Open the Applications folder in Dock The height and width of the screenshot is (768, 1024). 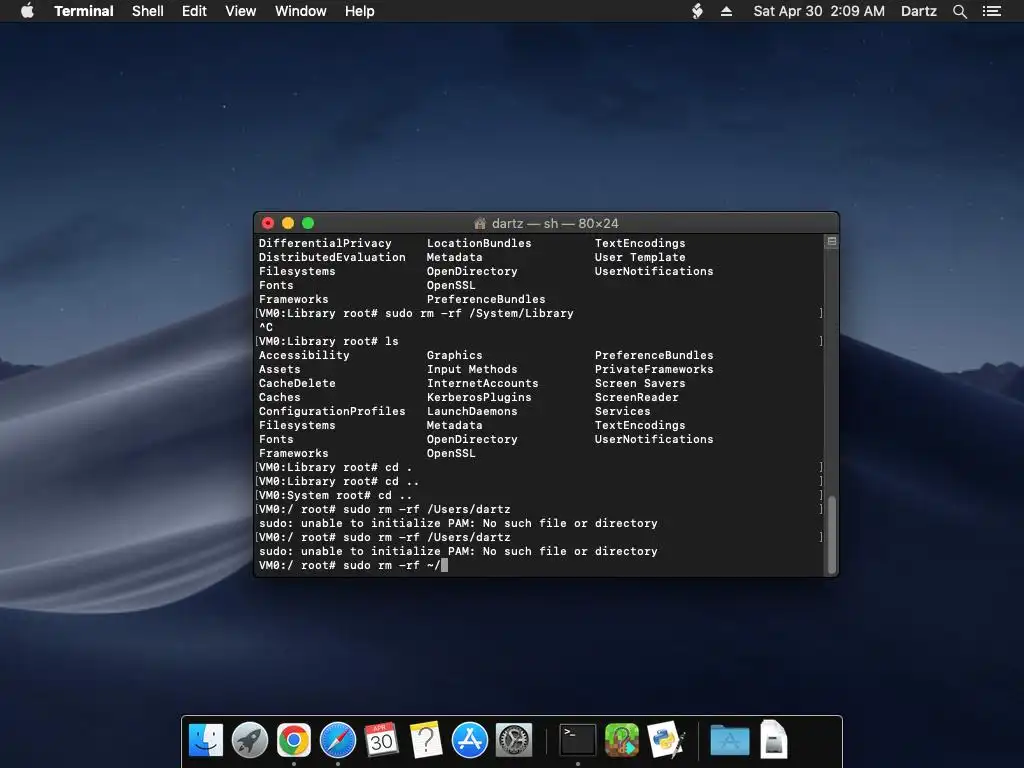729,740
